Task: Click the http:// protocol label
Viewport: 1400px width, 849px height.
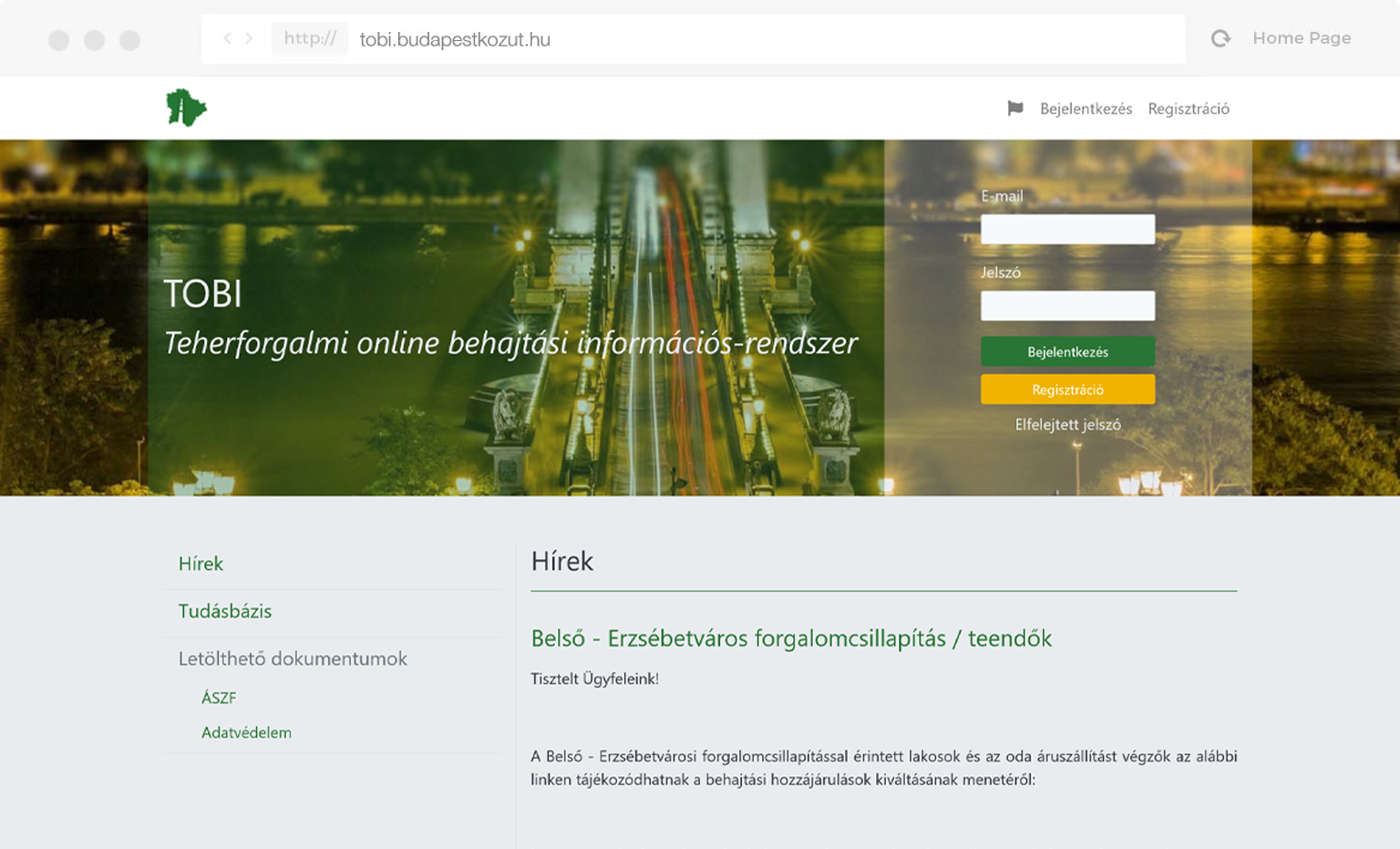Action: [310, 38]
